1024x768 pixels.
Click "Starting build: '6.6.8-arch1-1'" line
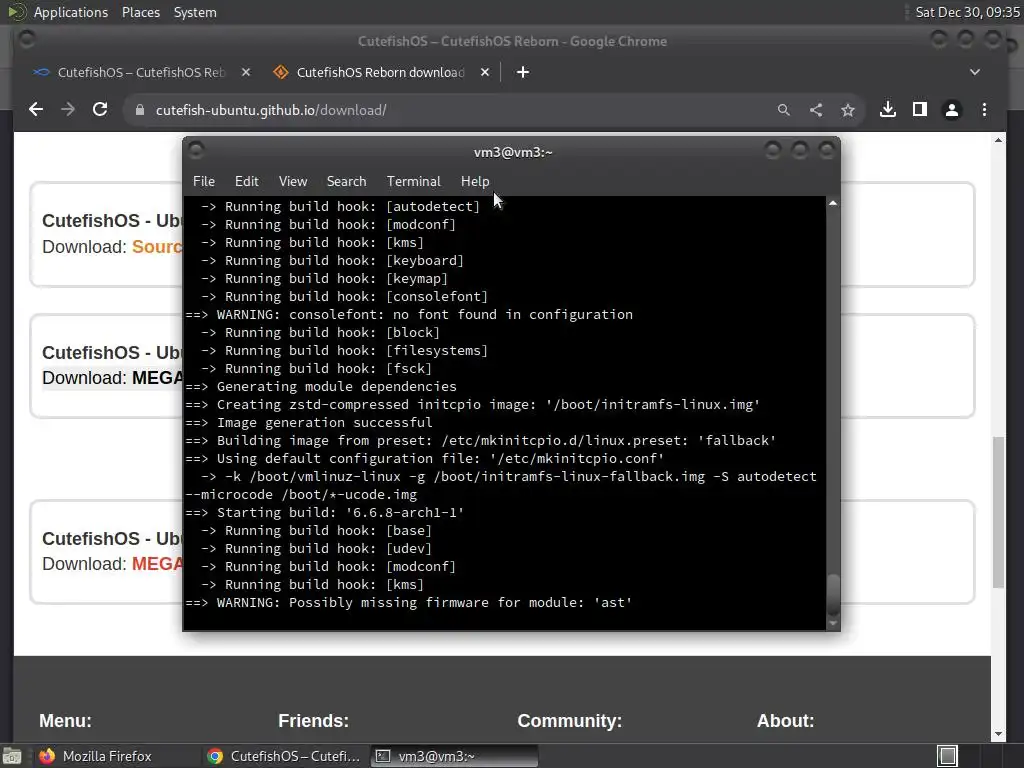pyautogui.click(x=325, y=513)
